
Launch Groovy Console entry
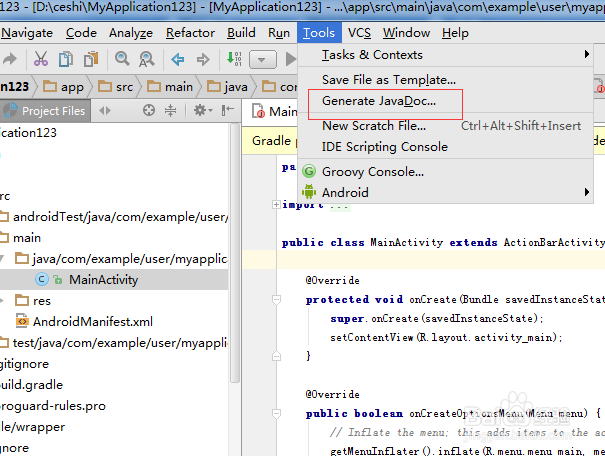445,171
